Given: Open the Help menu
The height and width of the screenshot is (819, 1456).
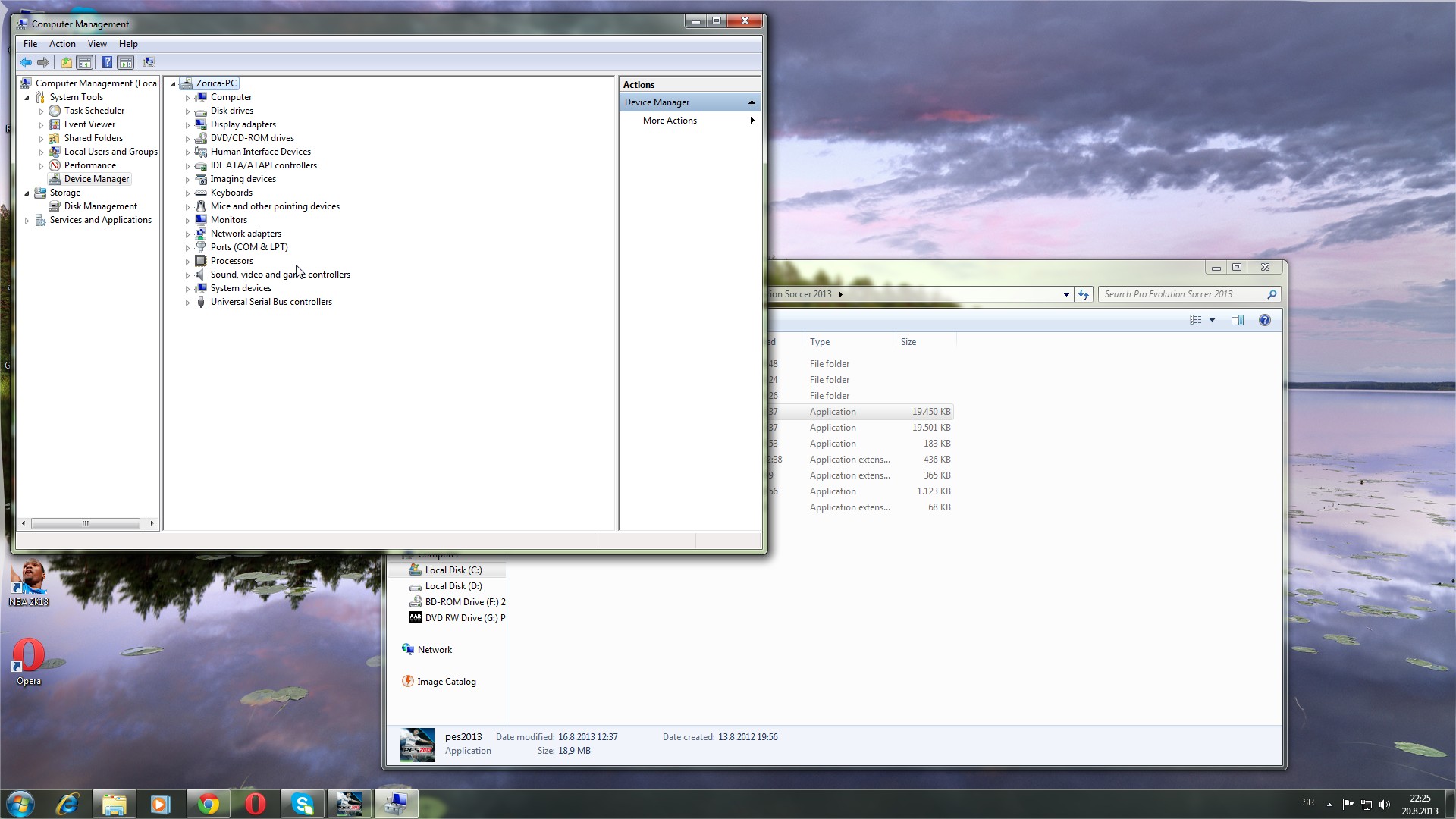Looking at the screenshot, I should coord(128,44).
